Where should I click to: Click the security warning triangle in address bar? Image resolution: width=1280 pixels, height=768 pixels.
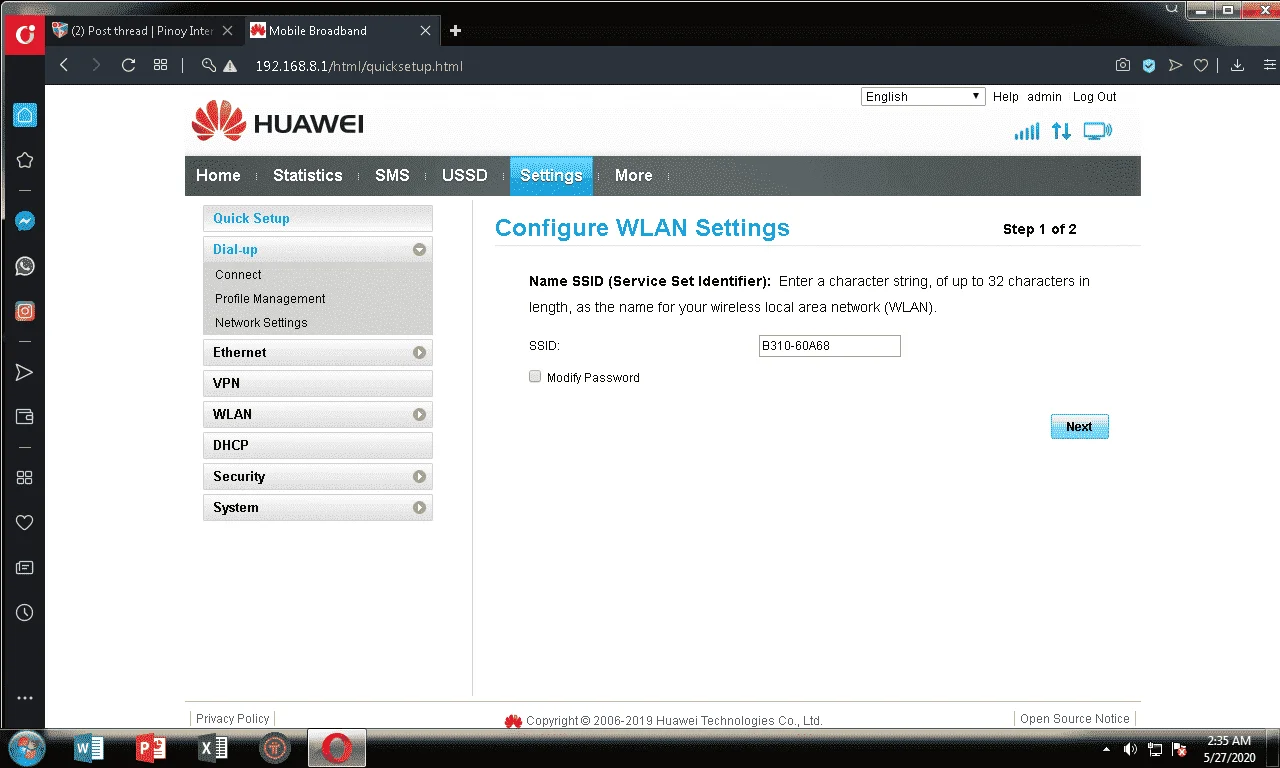coord(230,66)
